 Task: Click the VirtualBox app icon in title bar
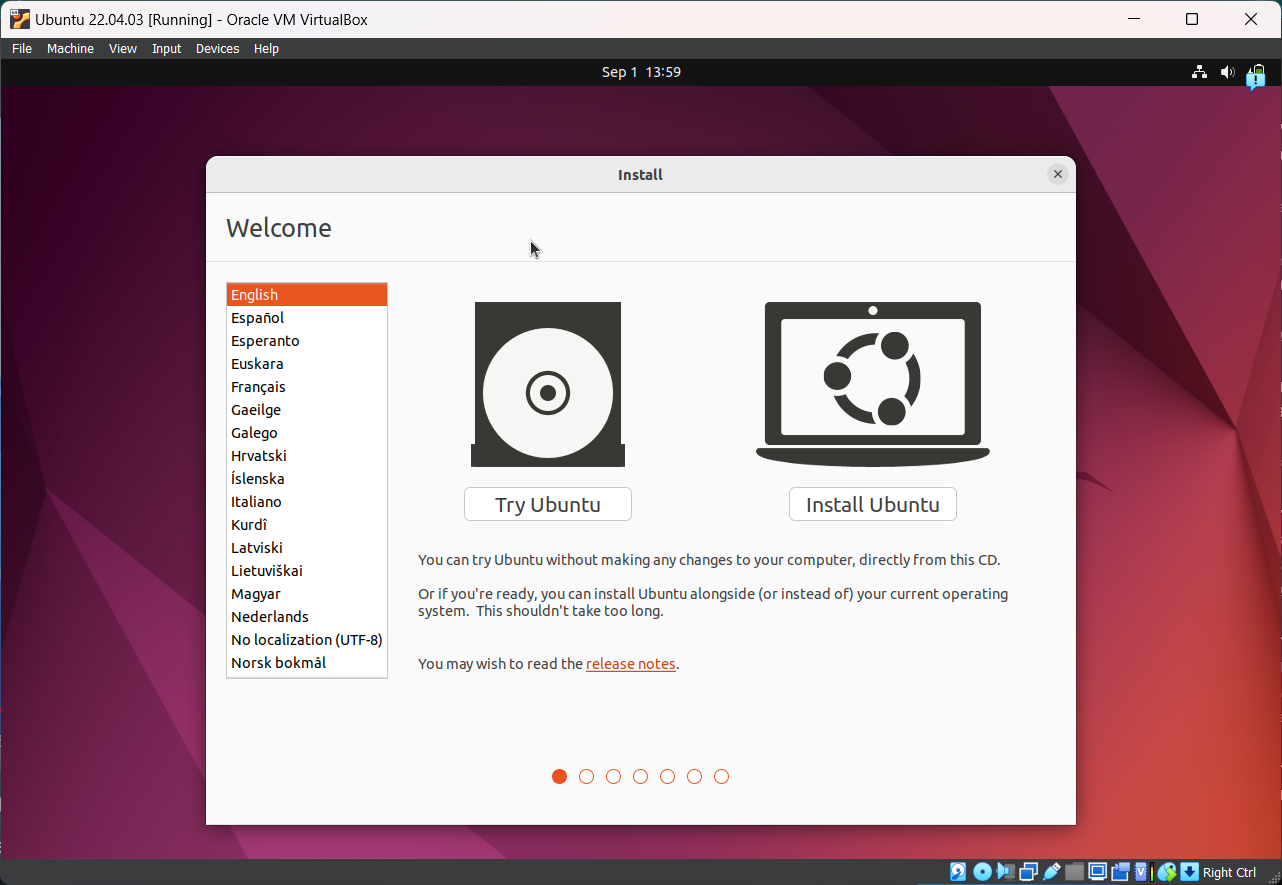point(19,19)
